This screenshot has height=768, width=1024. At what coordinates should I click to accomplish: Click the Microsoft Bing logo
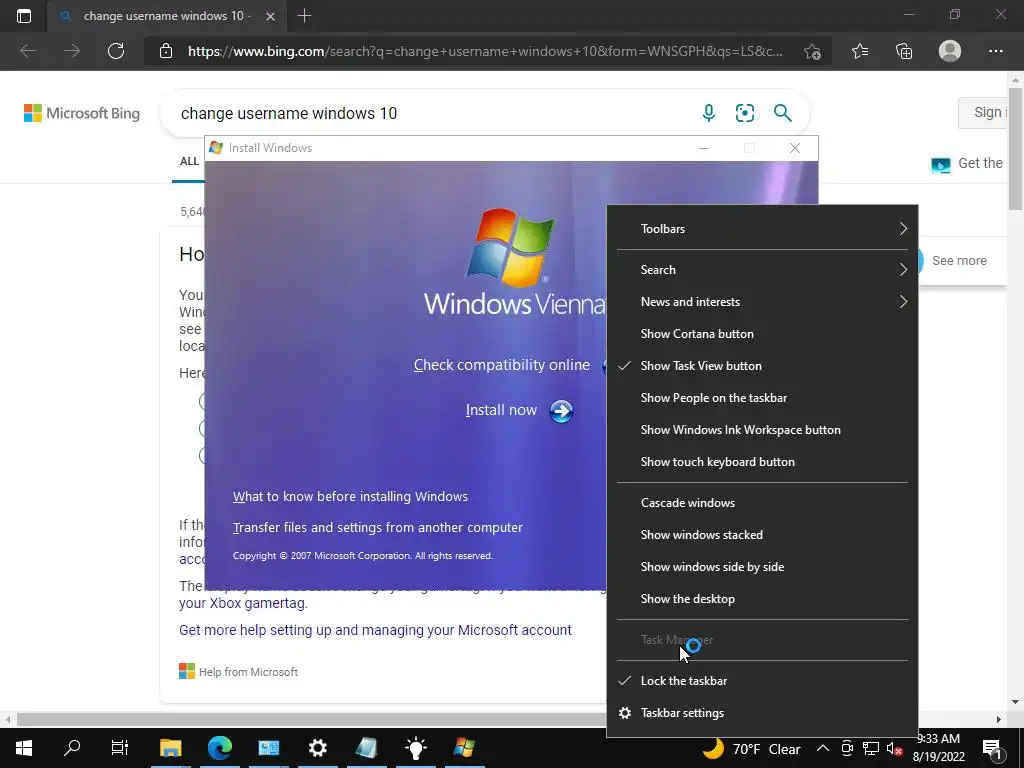point(82,113)
